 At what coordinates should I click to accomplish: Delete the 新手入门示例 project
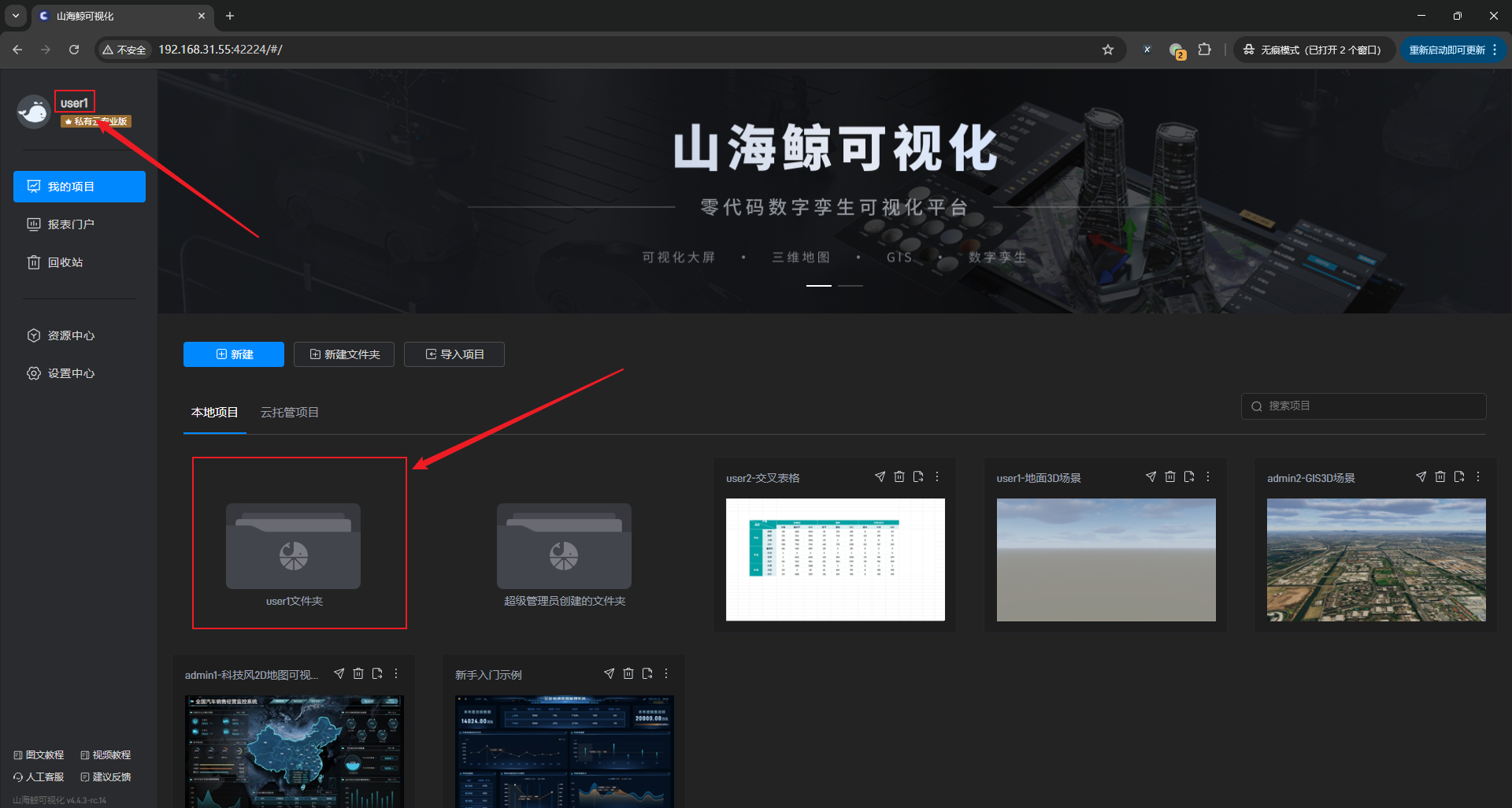tap(628, 674)
